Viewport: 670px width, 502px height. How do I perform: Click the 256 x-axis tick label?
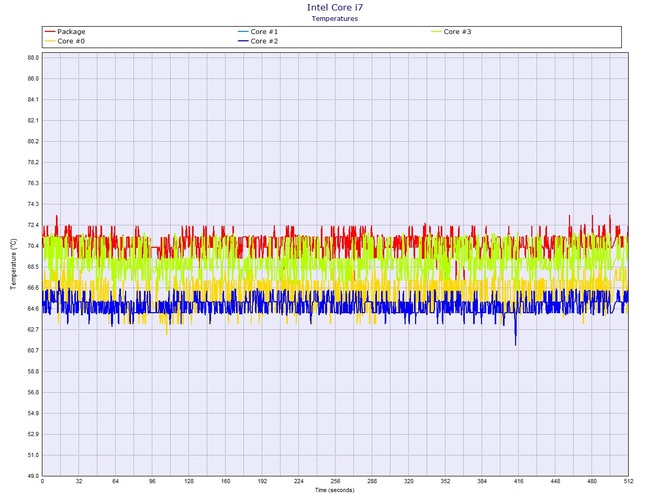click(335, 481)
